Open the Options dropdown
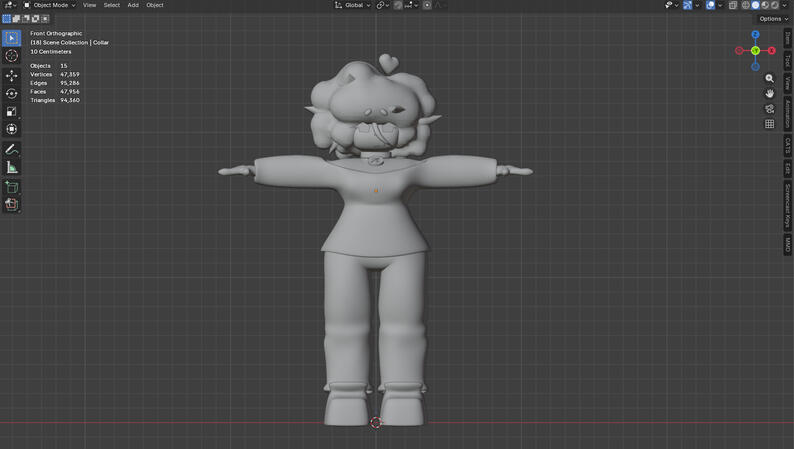794x449 pixels. click(773, 19)
